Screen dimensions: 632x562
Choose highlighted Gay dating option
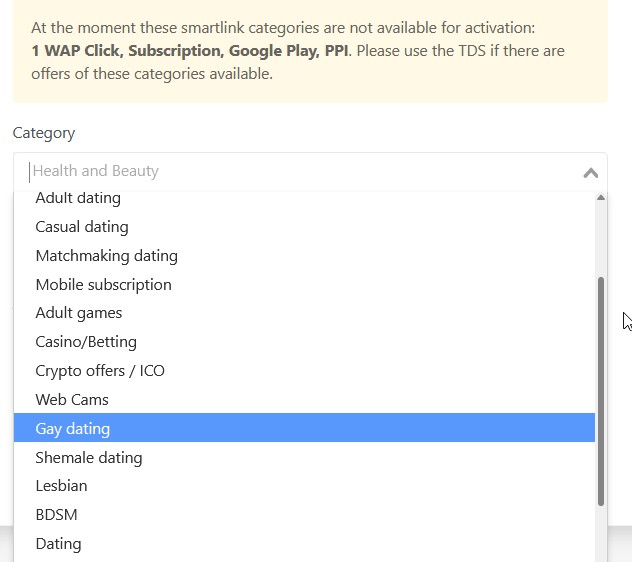(x=73, y=429)
